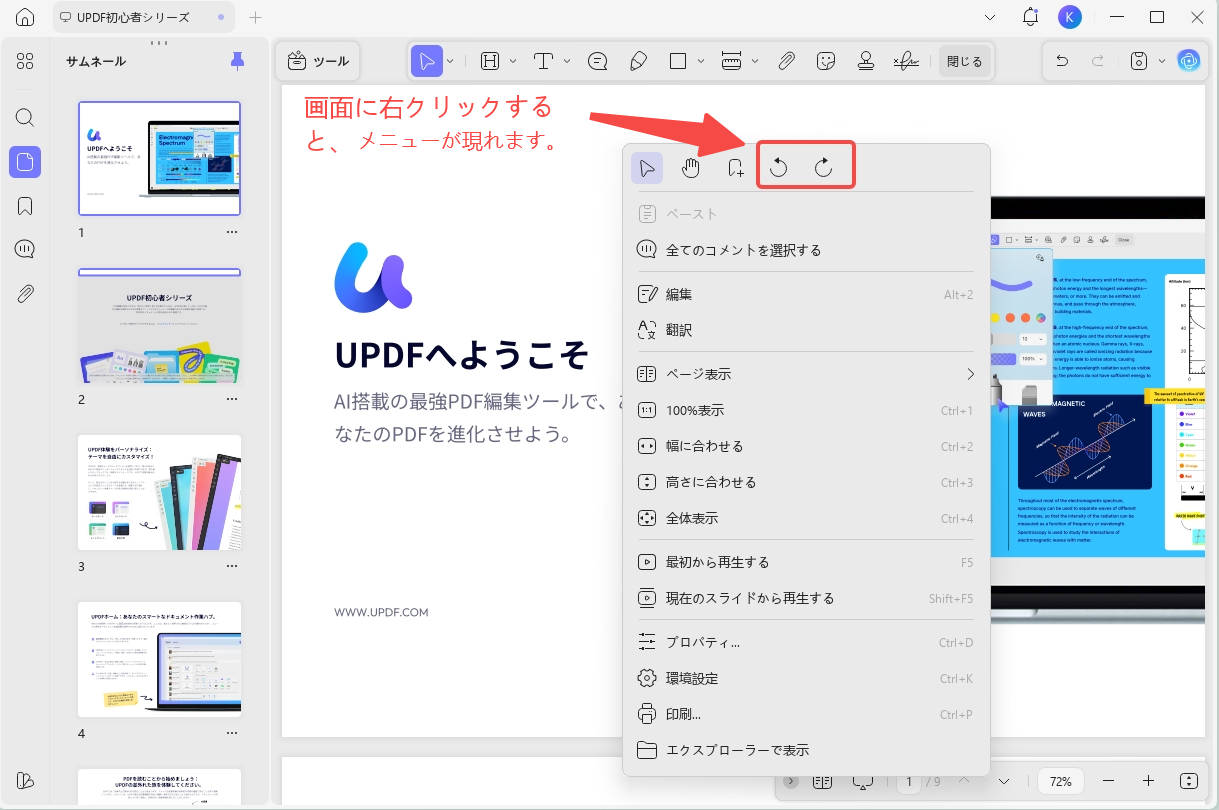
Task: Select the text T tool in toolbar
Action: tap(543, 61)
